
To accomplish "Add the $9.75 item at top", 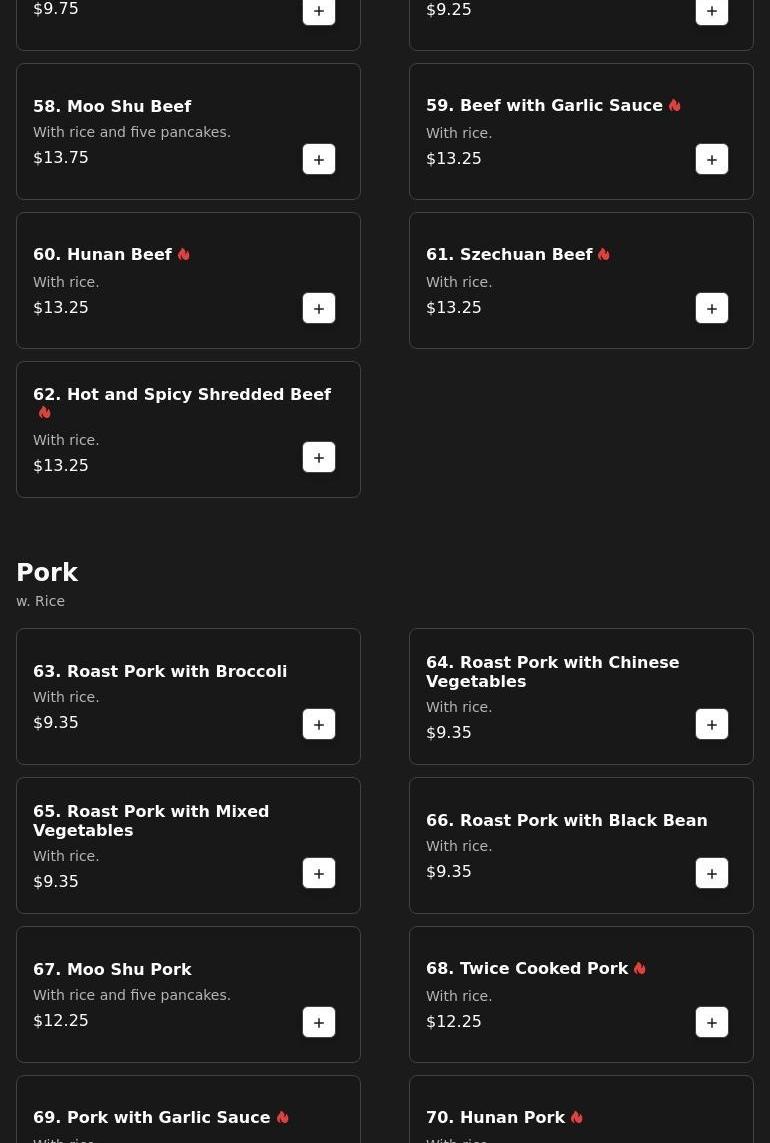I will tap(319, 11).
